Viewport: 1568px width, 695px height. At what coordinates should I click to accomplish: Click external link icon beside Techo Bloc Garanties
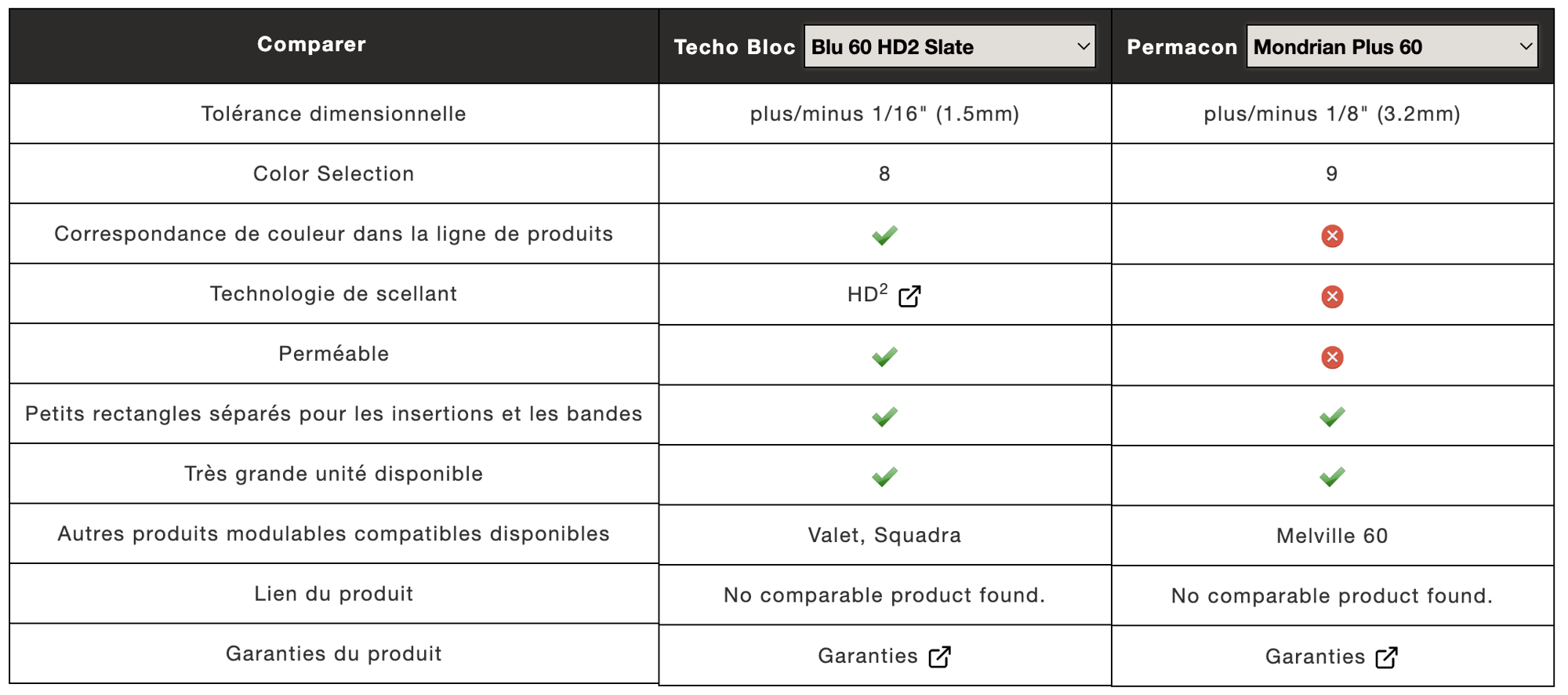pyautogui.click(x=939, y=657)
